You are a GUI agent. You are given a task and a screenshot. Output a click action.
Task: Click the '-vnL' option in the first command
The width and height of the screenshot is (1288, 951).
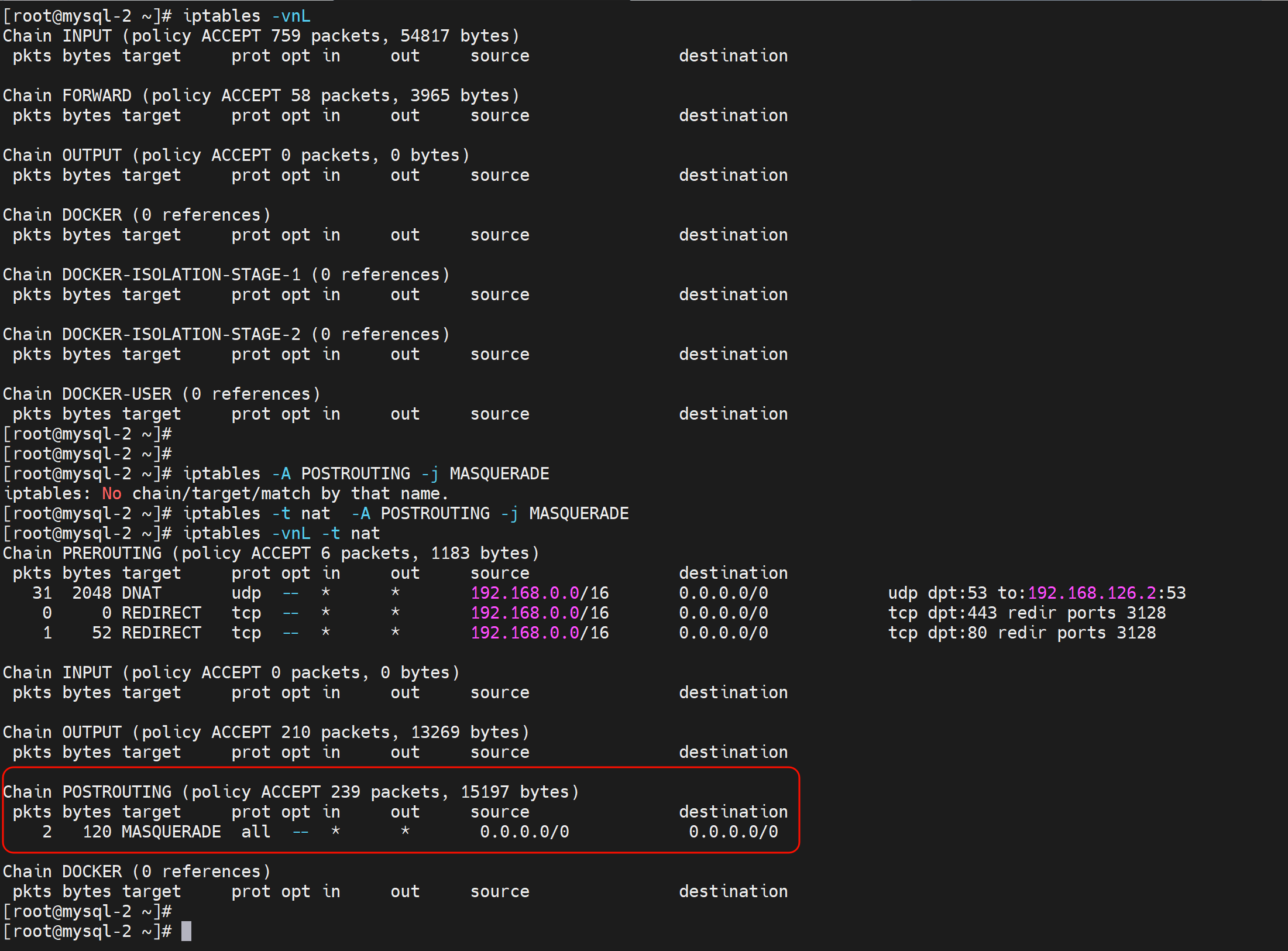pyautogui.click(x=291, y=16)
